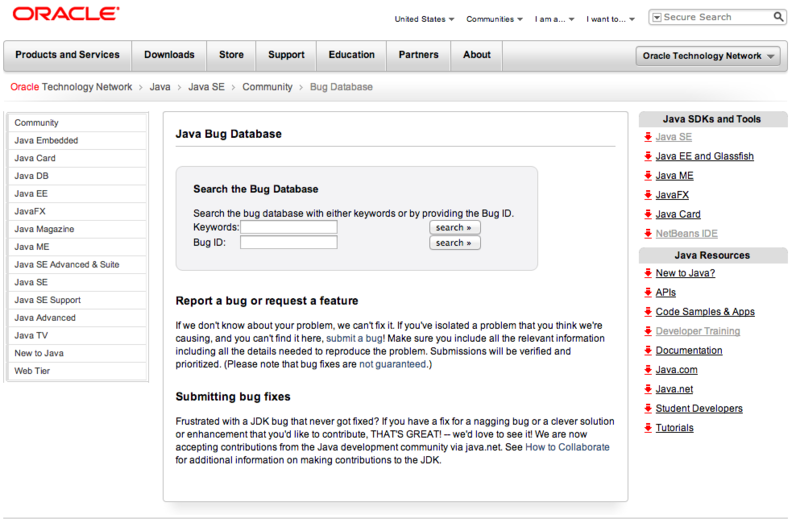Click the red icon beside Documentation
The image size is (800, 519).
(648, 351)
